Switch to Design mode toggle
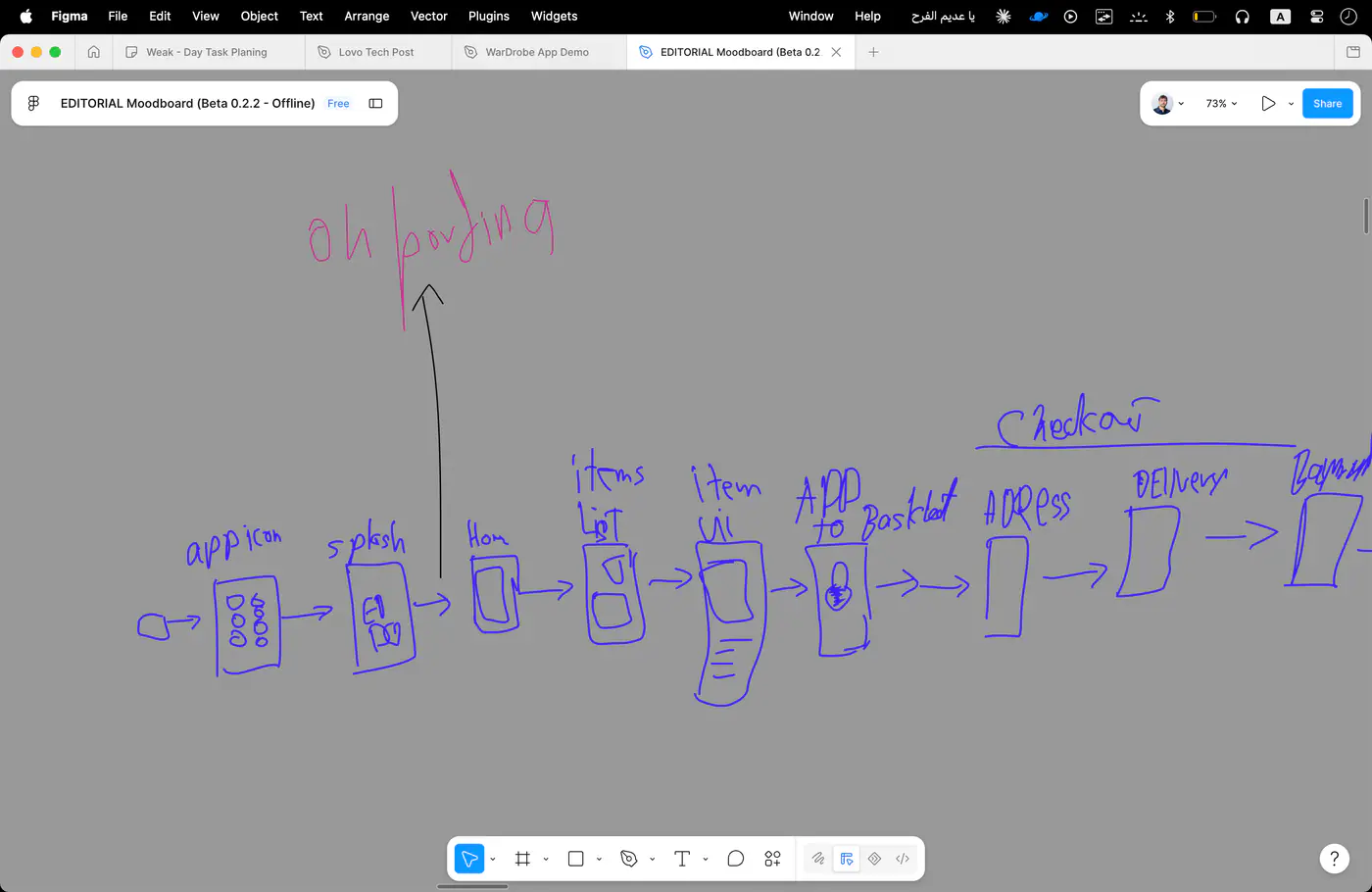 tap(847, 859)
